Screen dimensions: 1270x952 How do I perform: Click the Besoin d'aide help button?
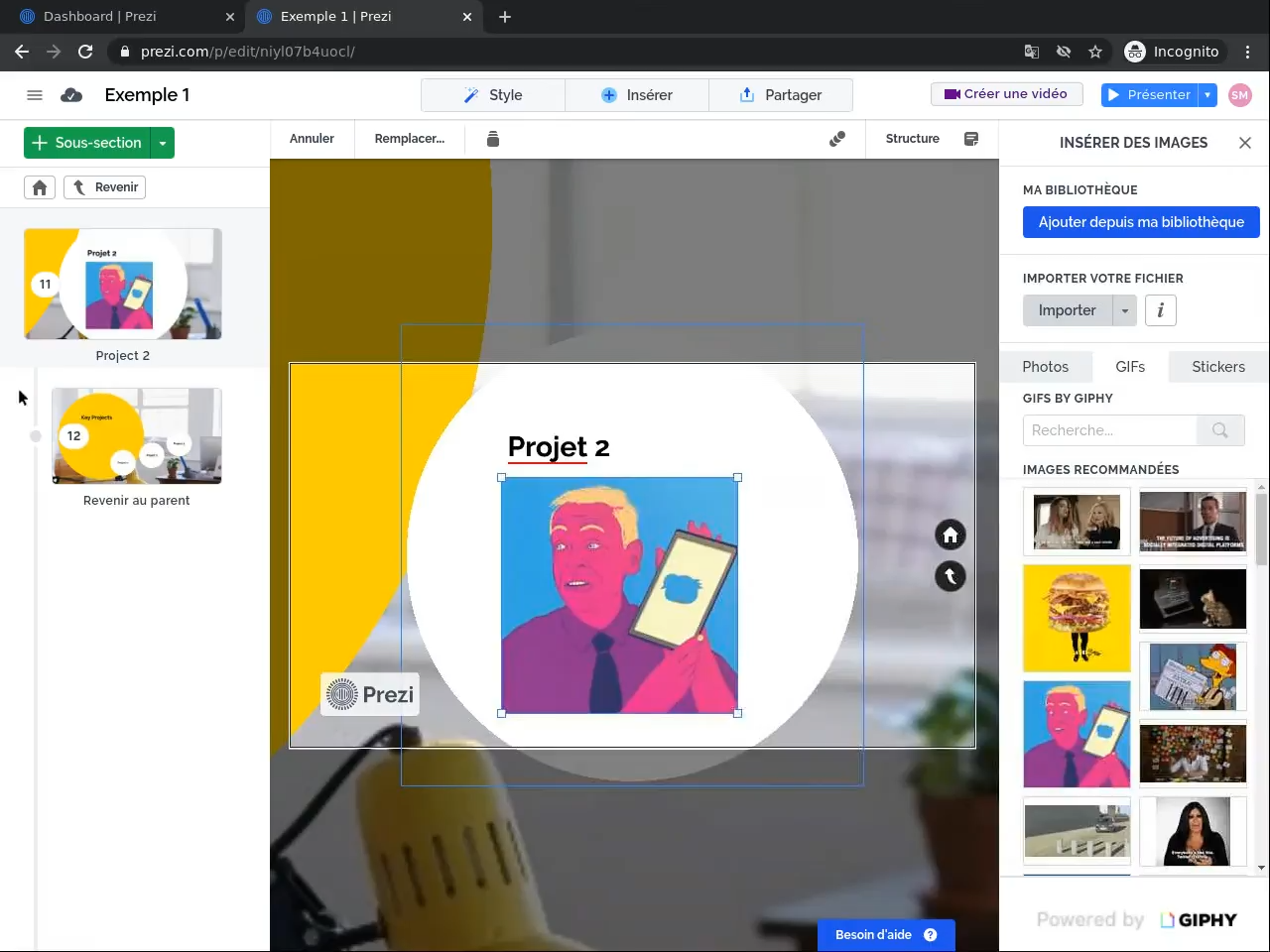[x=886, y=935]
